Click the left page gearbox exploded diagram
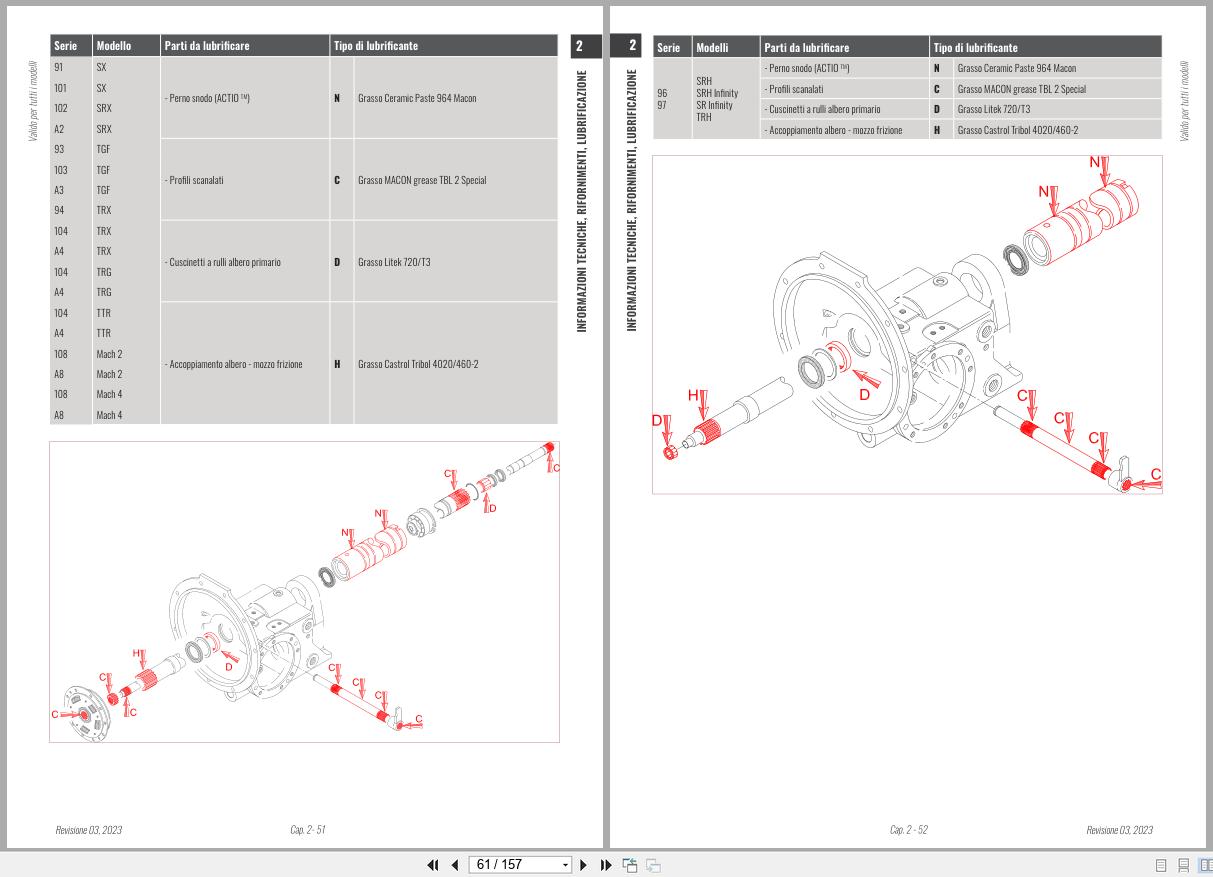The height and width of the screenshot is (877, 1213). pos(304,592)
